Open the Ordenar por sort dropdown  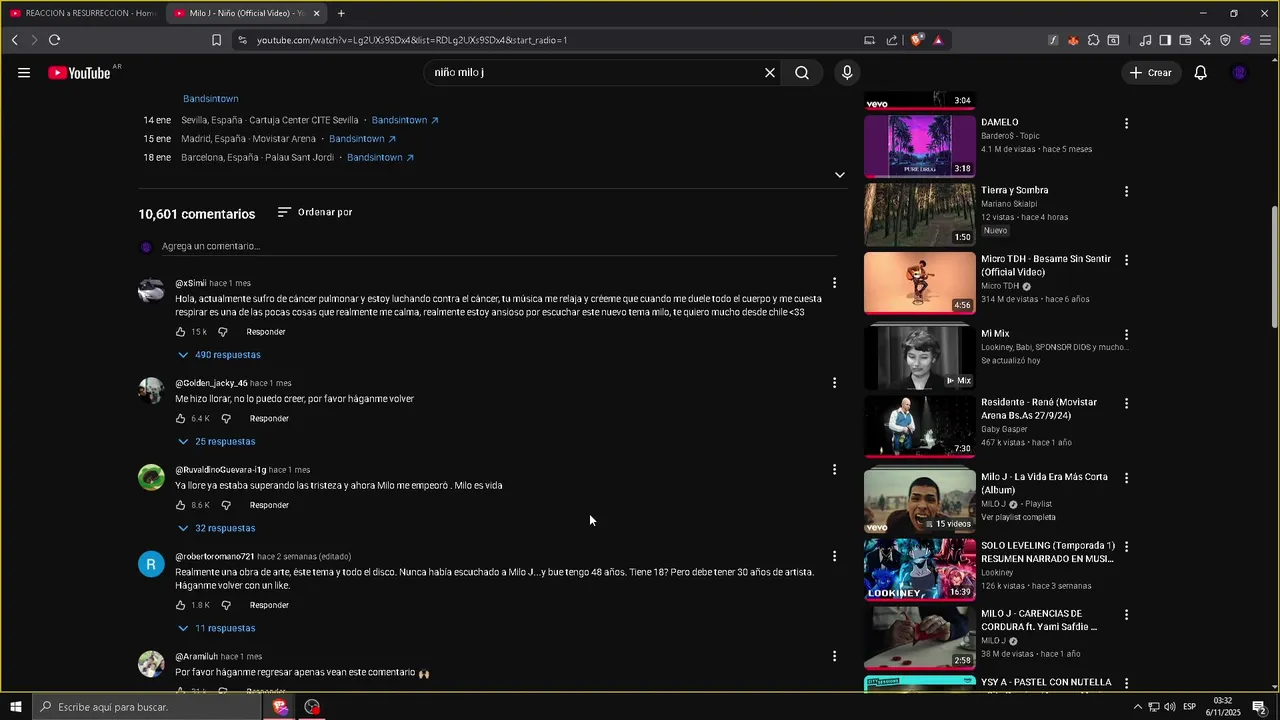[x=315, y=213]
